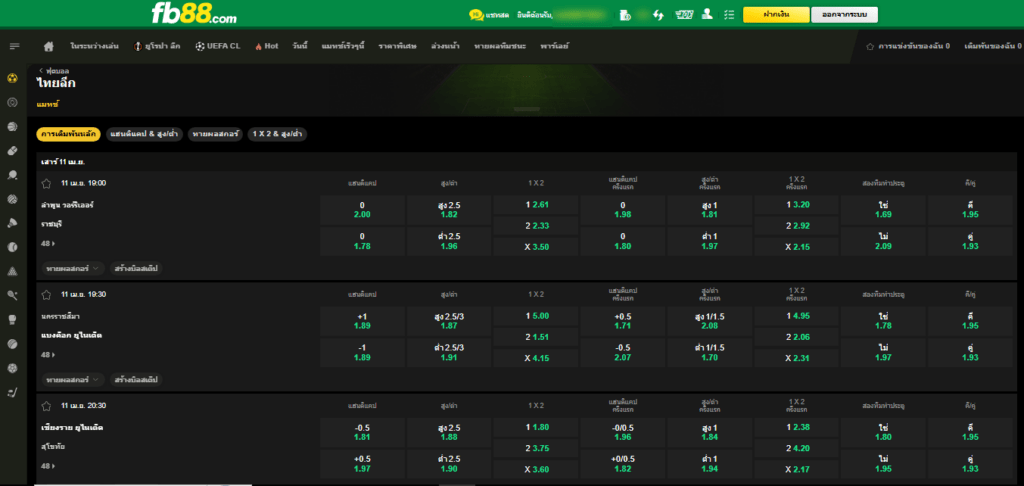Select the boxing glove icon in the sidebar
The width and height of the screenshot is (1024, 486).
[x=12, y=319]
